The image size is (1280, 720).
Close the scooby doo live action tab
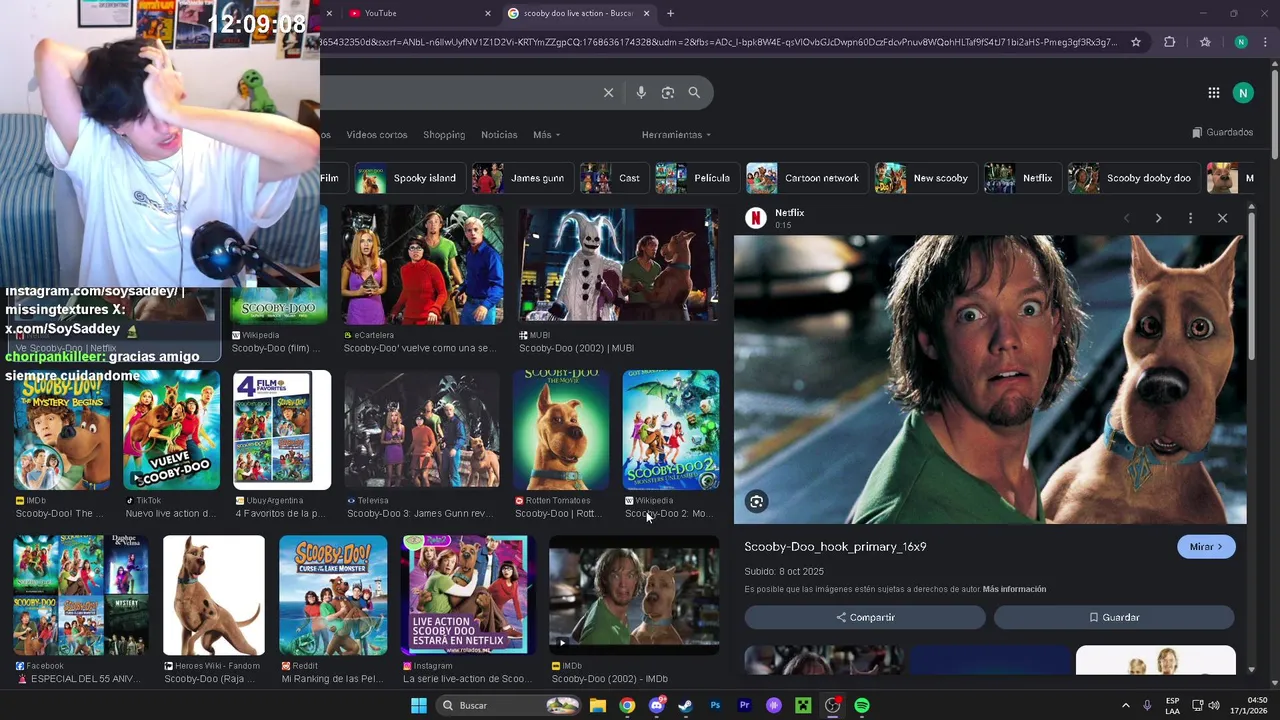[x=646, y=13]
